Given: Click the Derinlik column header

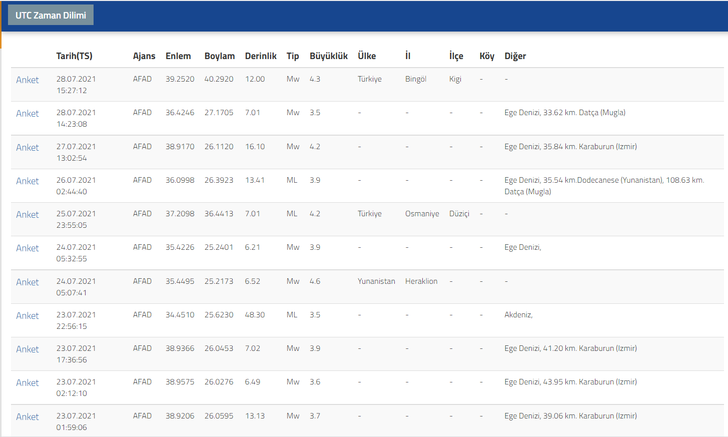Looking at the screenshot, I should (x=260, y=55).
